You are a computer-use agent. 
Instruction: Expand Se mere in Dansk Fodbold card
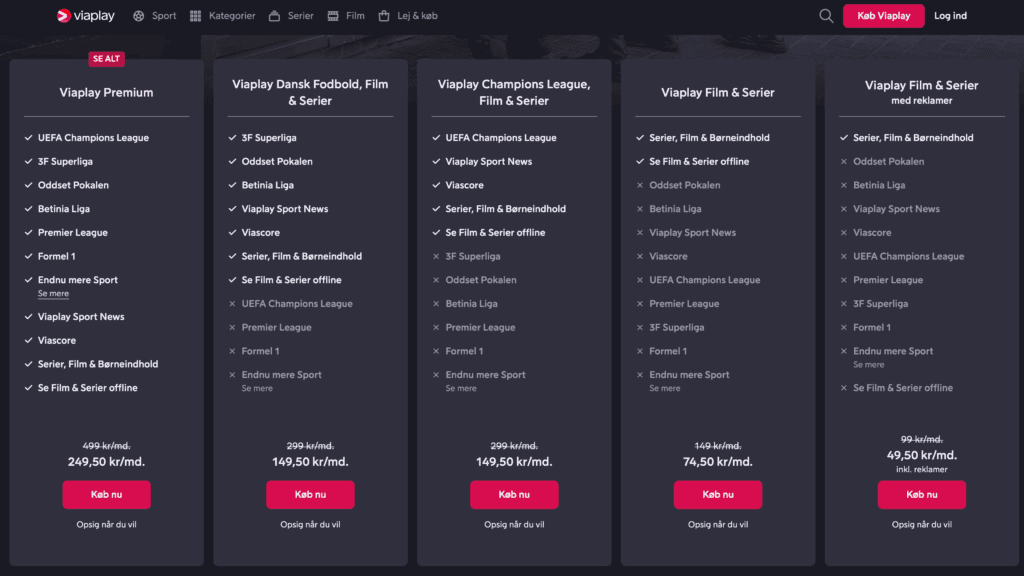point(257,388)
